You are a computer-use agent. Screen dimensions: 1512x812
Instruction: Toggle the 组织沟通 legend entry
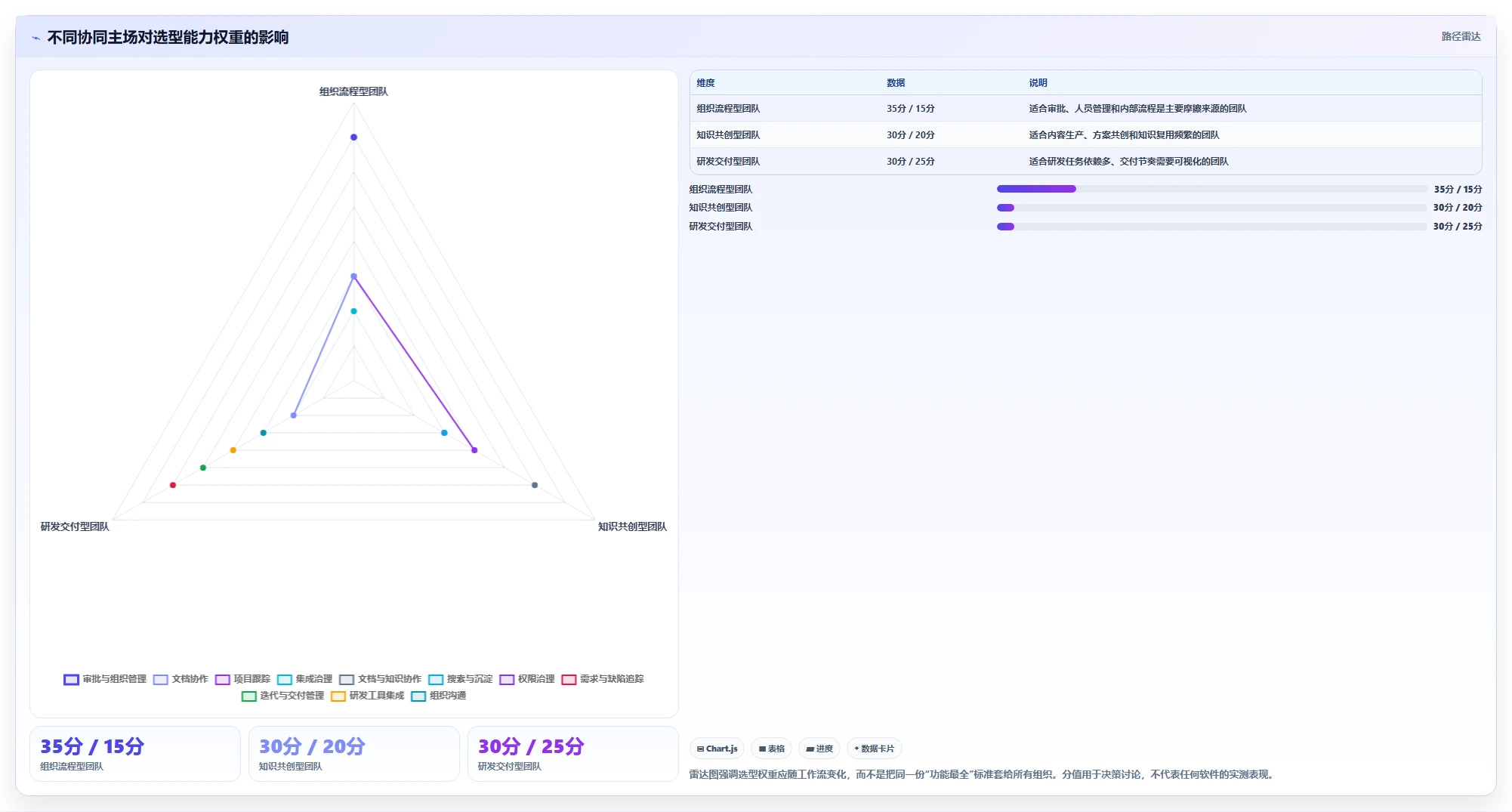pos(438,696)
